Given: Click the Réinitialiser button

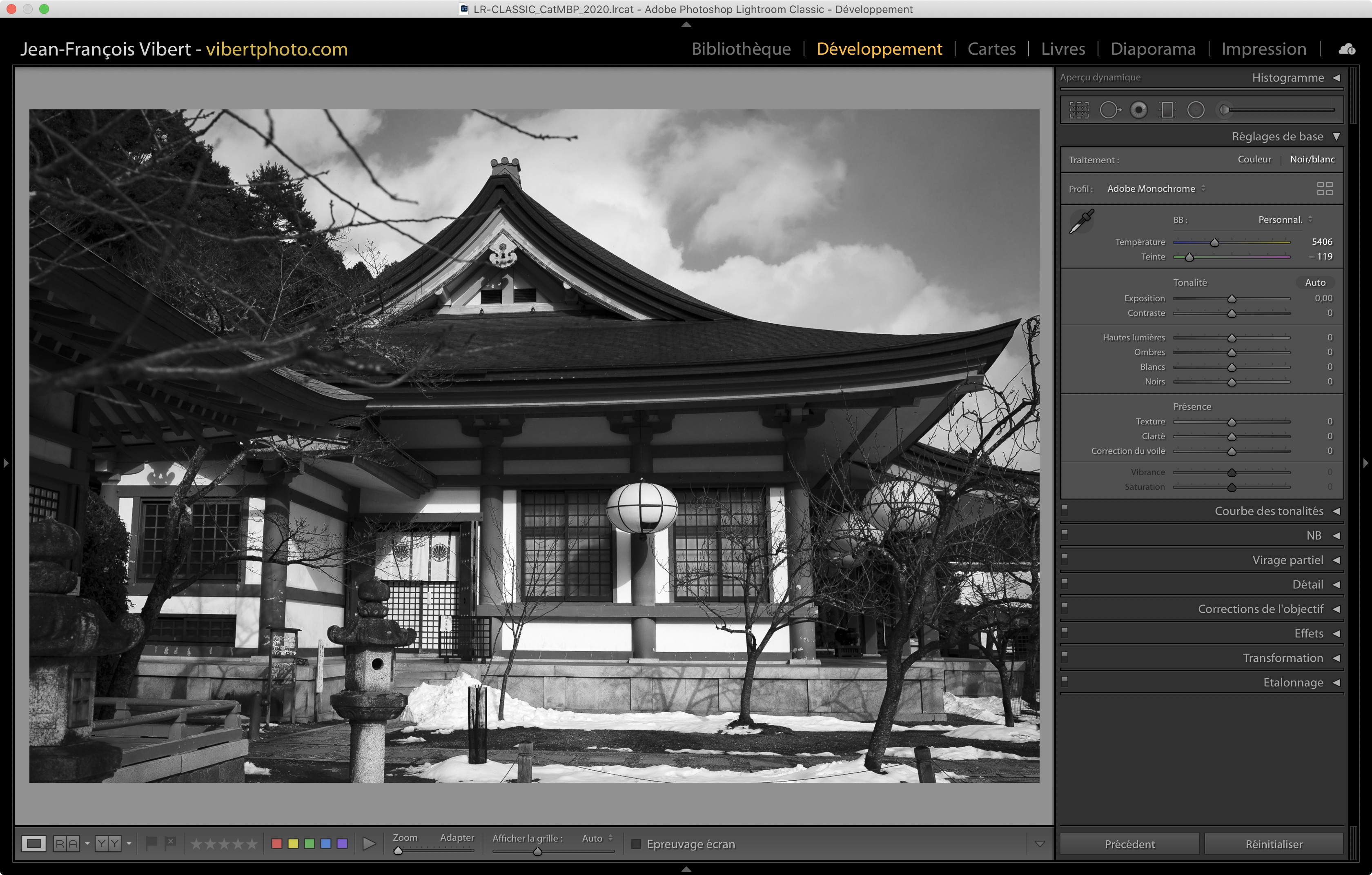Looking at the screenshot, I should pyautogui.click(x=1274, y=844).
